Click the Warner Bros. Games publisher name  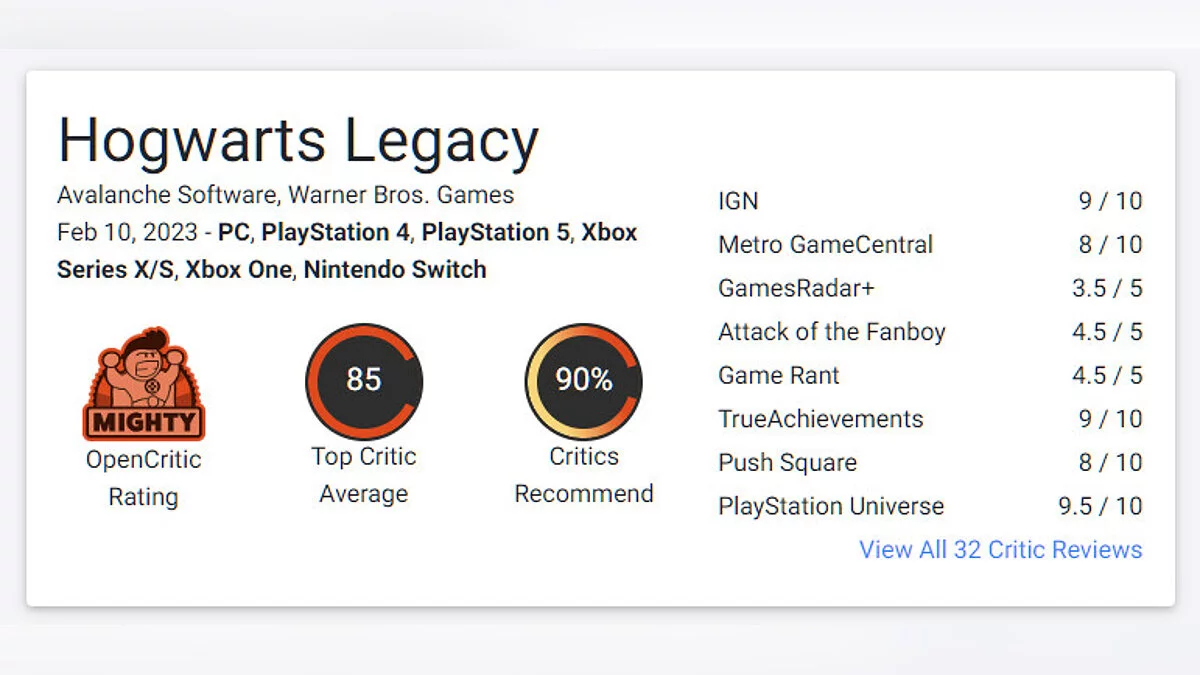(401, 195)
